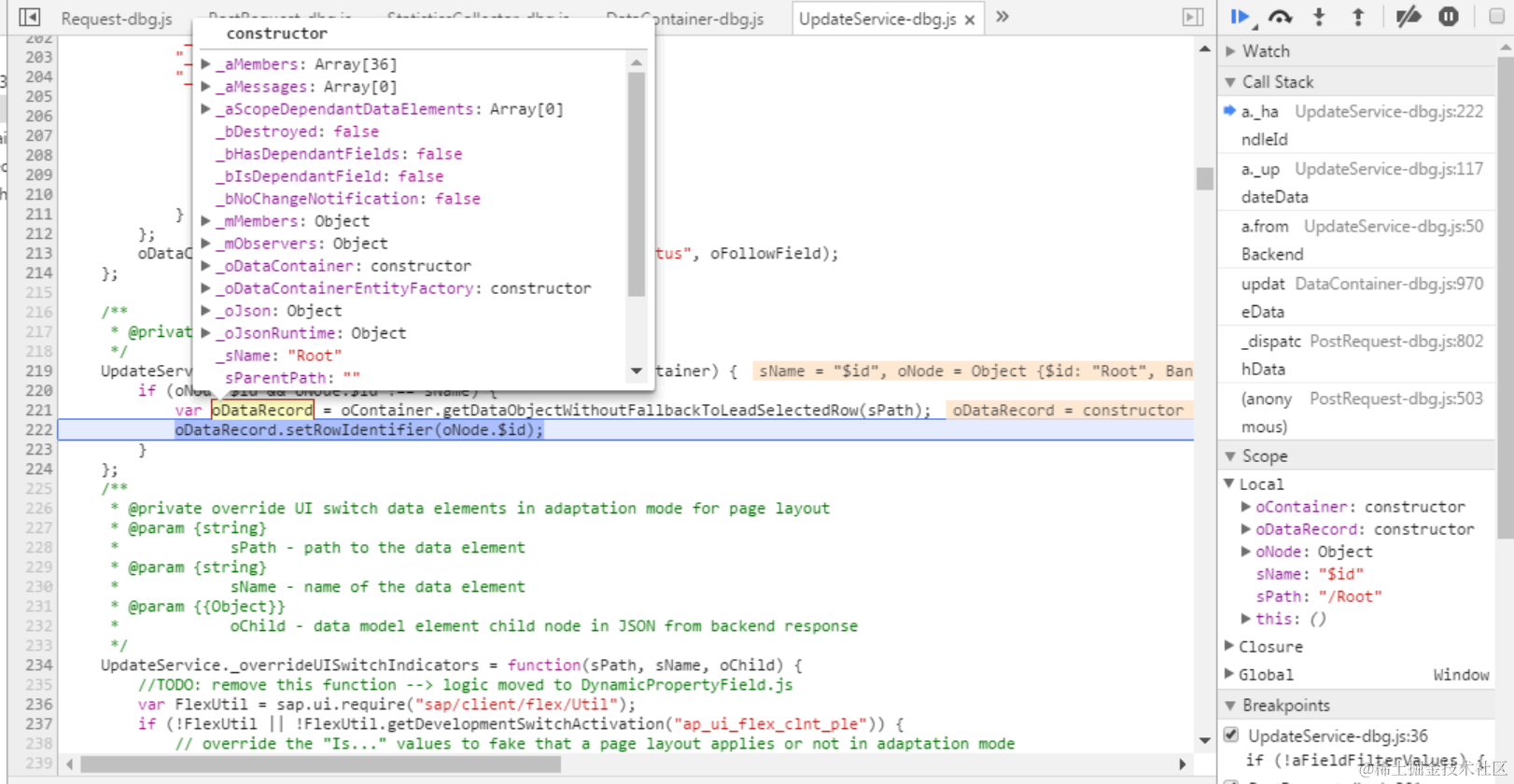Collapse the debugger pane with the toggle icon
Viewport: 1514px width, 784px height.
coord(1193,17)
